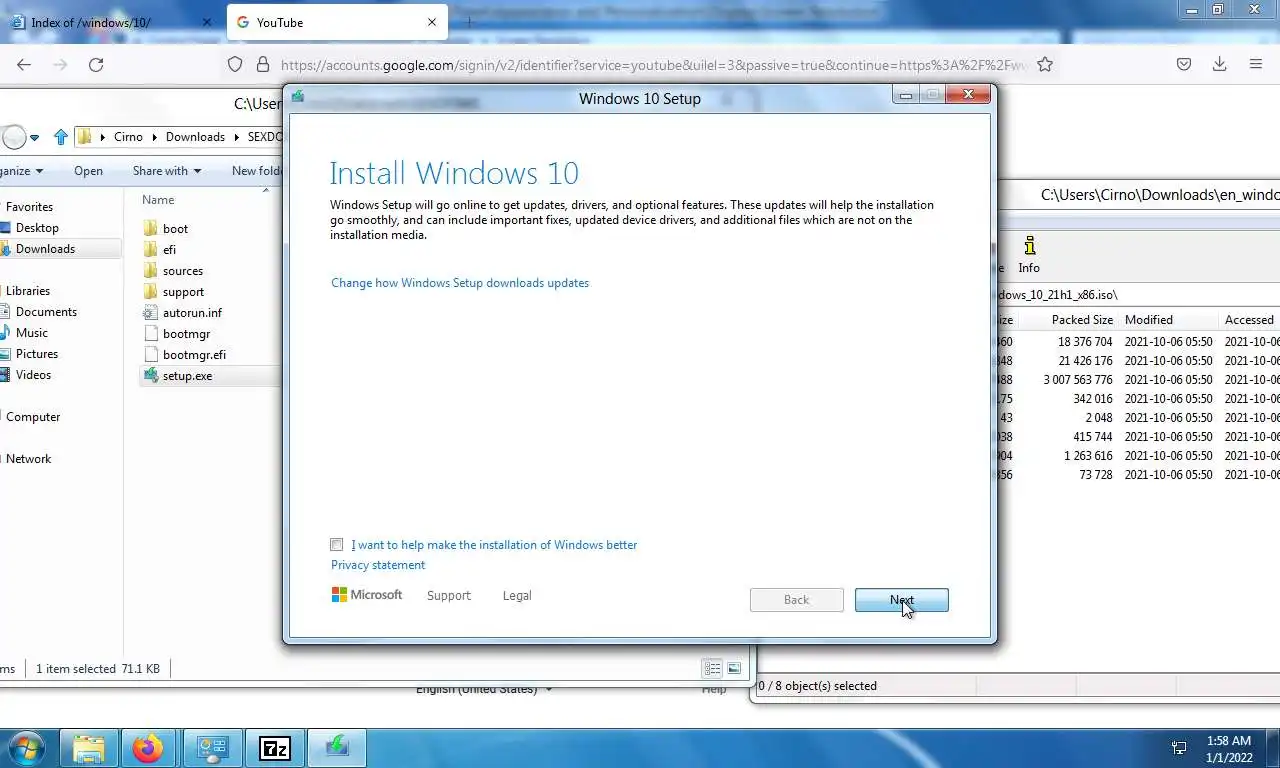Click the shield tracking protection icon
Screen dimensions: 1280x768
pyautogui.click(x=235, y=64)
